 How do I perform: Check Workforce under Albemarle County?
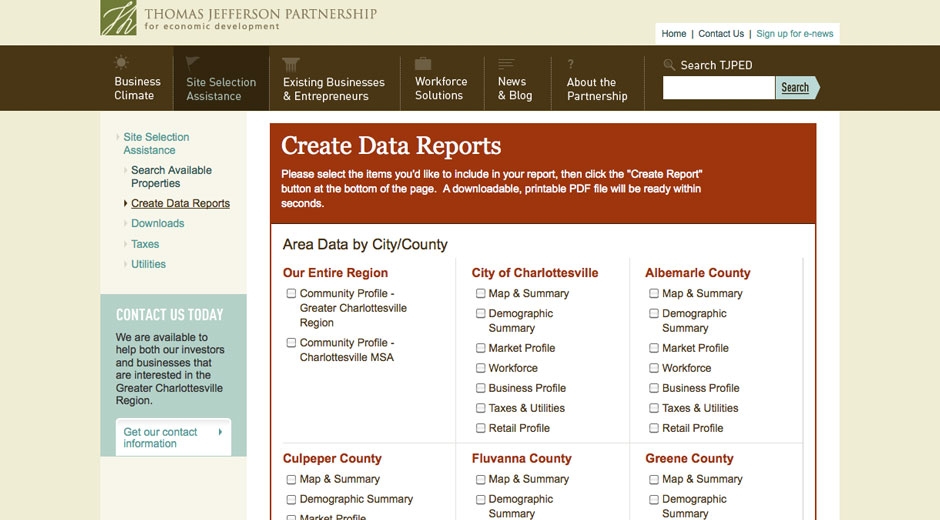(x=654, y=368)
